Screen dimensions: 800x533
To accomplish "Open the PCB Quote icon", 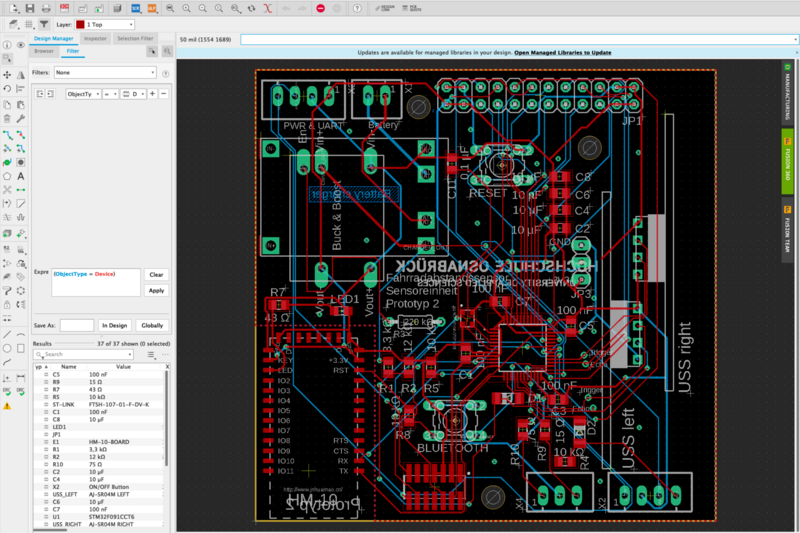I will tap(412, 8).
